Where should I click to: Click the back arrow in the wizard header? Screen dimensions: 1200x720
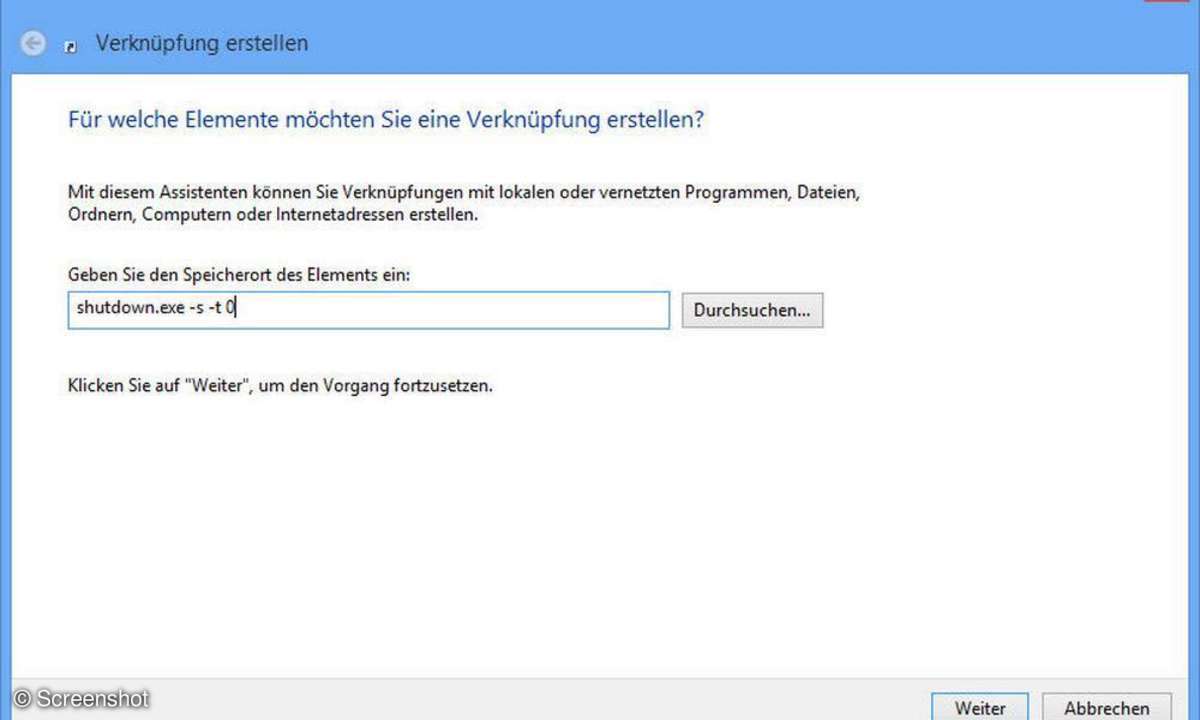click(x=33, y=44)
